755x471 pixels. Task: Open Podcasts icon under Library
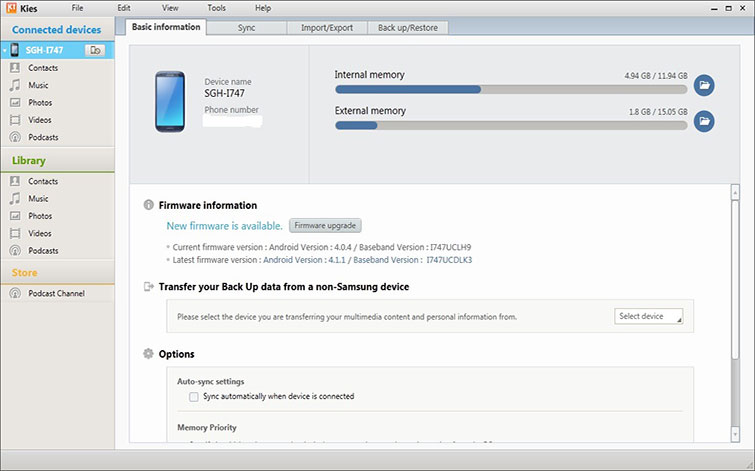click(15, 250)
